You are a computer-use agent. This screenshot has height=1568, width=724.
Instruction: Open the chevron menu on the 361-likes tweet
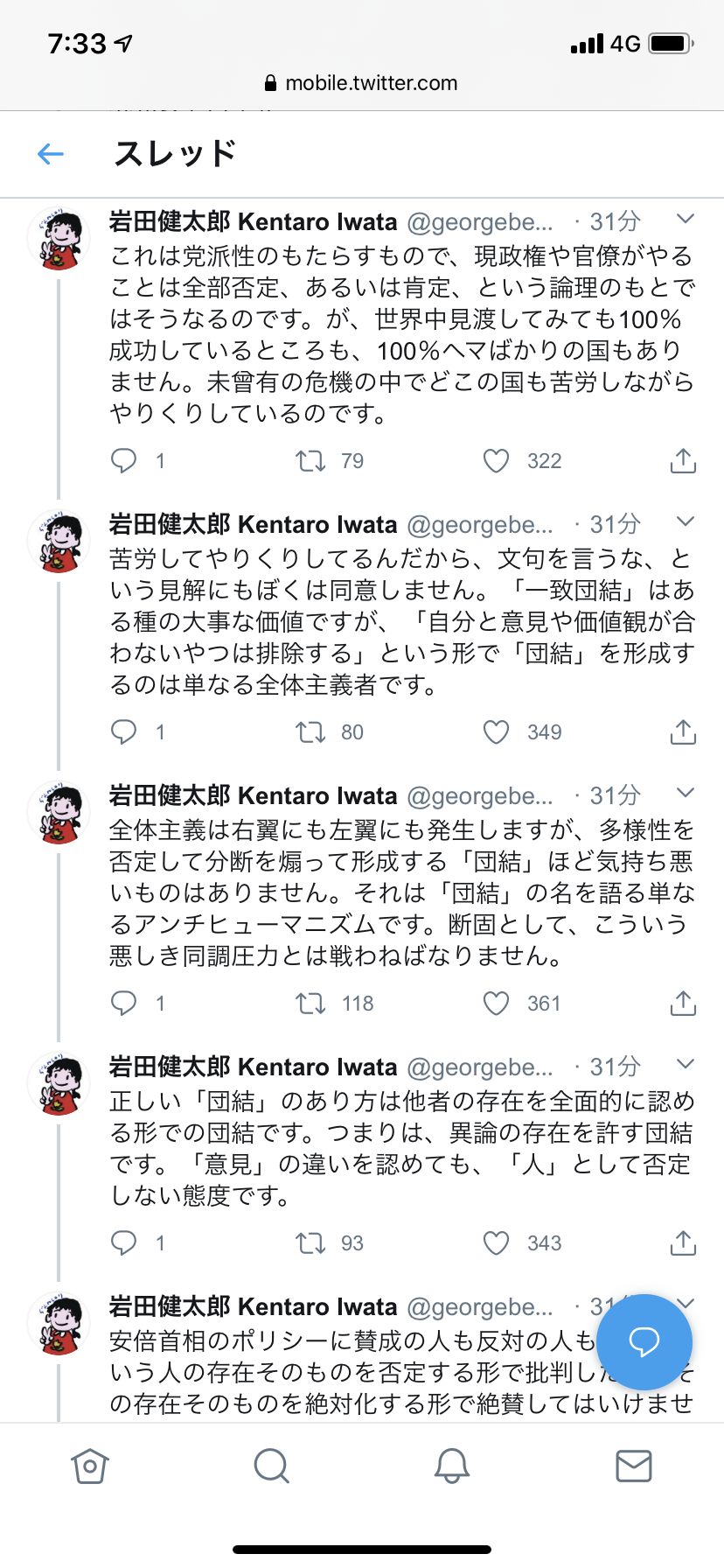point(686,793)
